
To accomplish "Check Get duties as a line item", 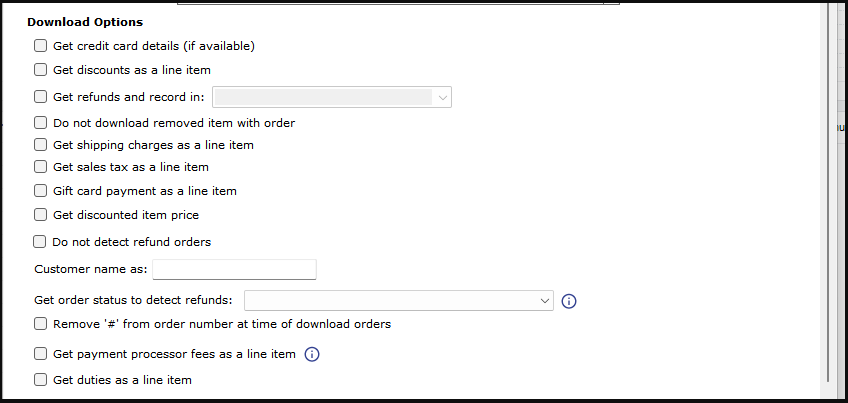I will coord(41,380).
